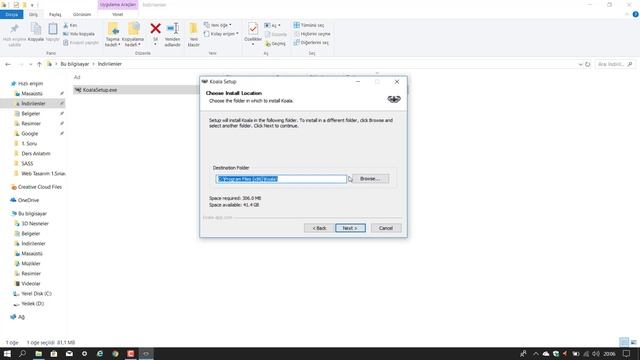Click the Explorer up-one-level arrow

pos(39,64)
